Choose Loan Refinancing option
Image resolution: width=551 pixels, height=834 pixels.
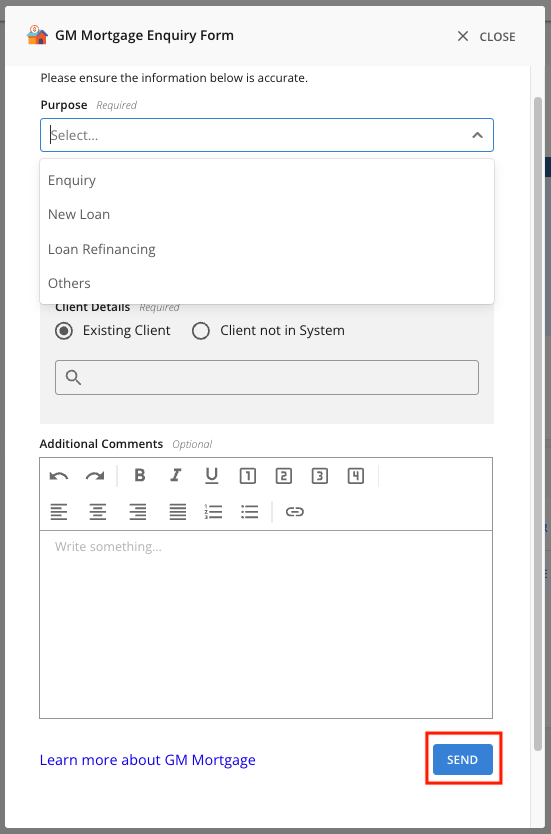coord(267,249)
